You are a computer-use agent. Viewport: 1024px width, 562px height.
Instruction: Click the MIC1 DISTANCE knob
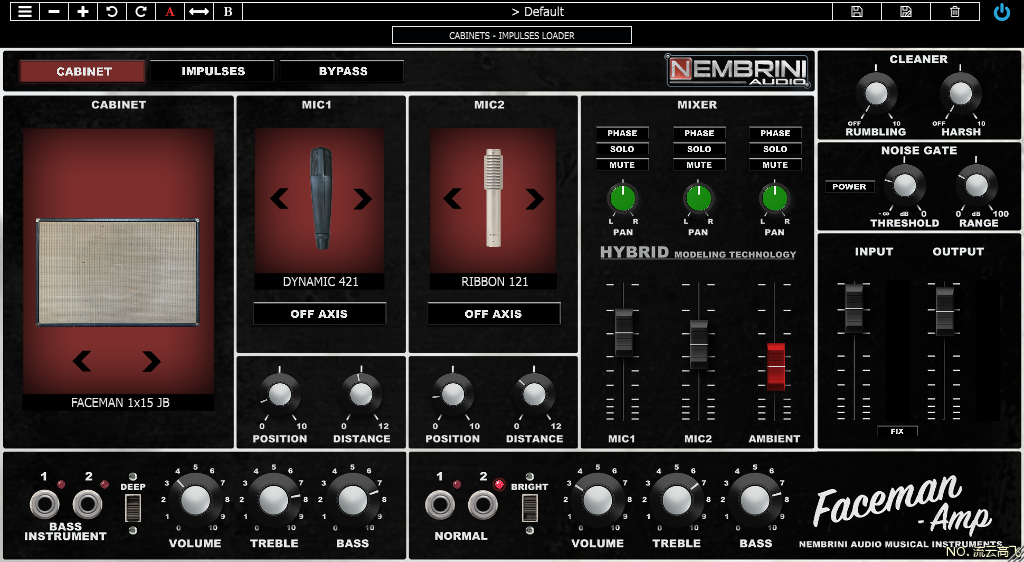click(360, 394)
